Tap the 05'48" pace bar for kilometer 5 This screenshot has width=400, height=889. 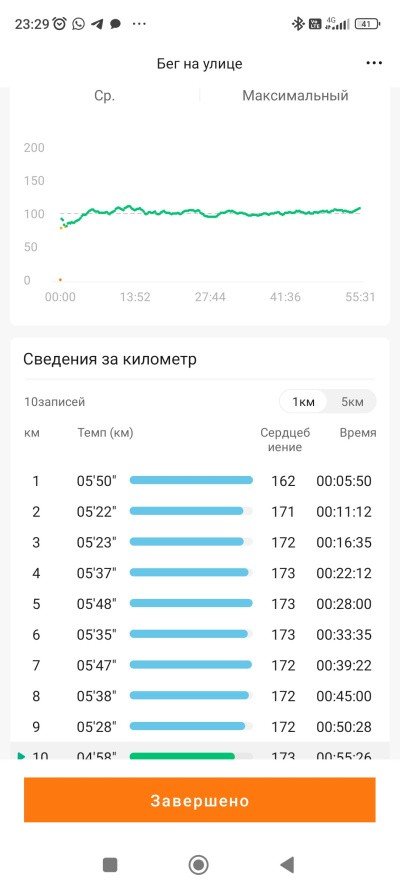pos(191,603)
